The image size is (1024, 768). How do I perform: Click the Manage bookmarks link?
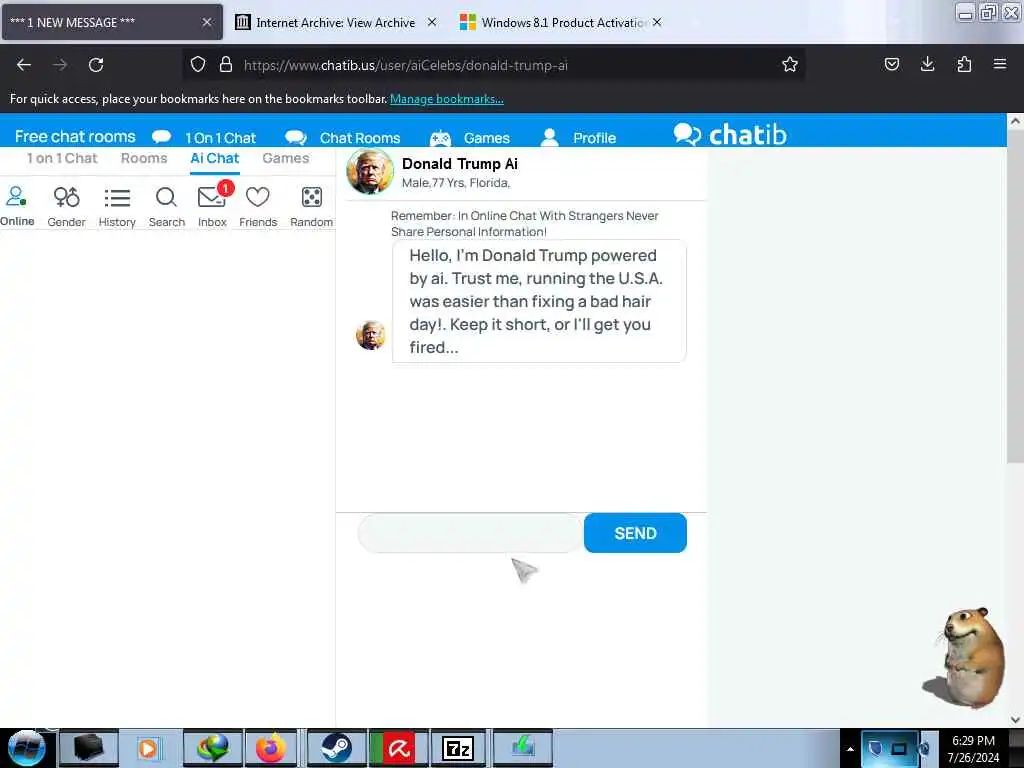pyautogui.click(x=447, y=99)
